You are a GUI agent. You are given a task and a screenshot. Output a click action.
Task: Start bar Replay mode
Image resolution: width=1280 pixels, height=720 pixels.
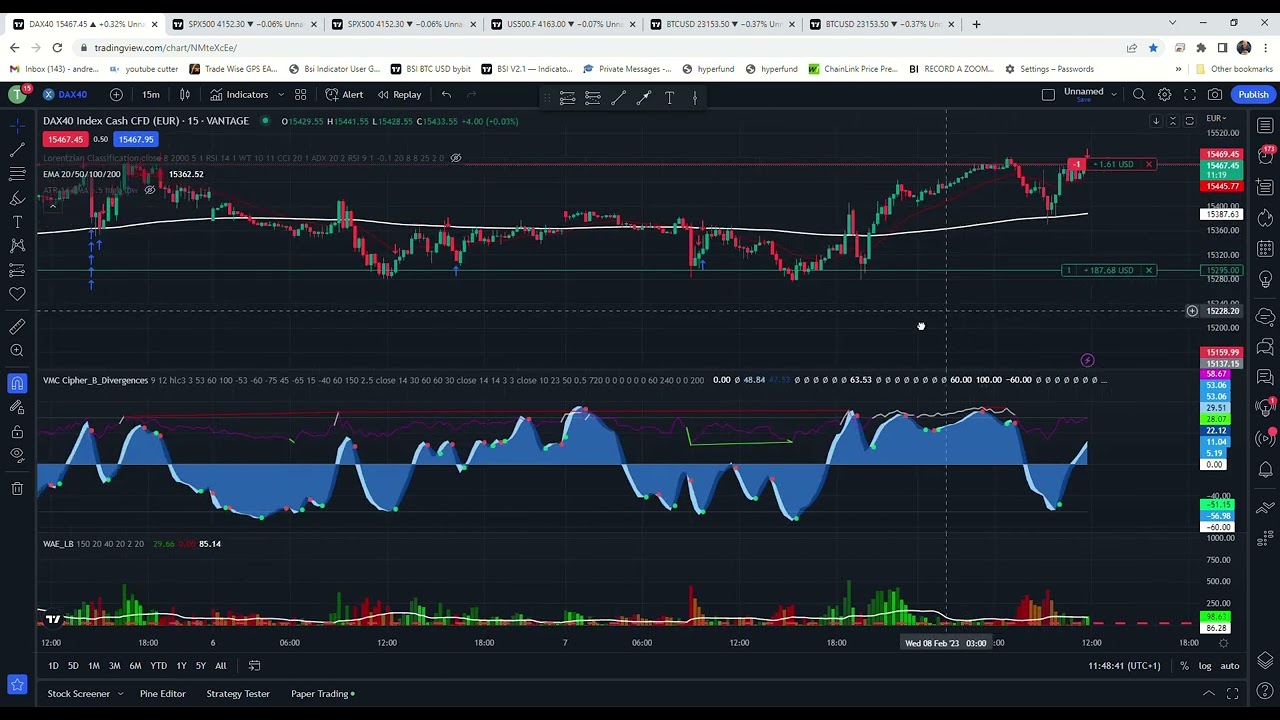point(399,94)
